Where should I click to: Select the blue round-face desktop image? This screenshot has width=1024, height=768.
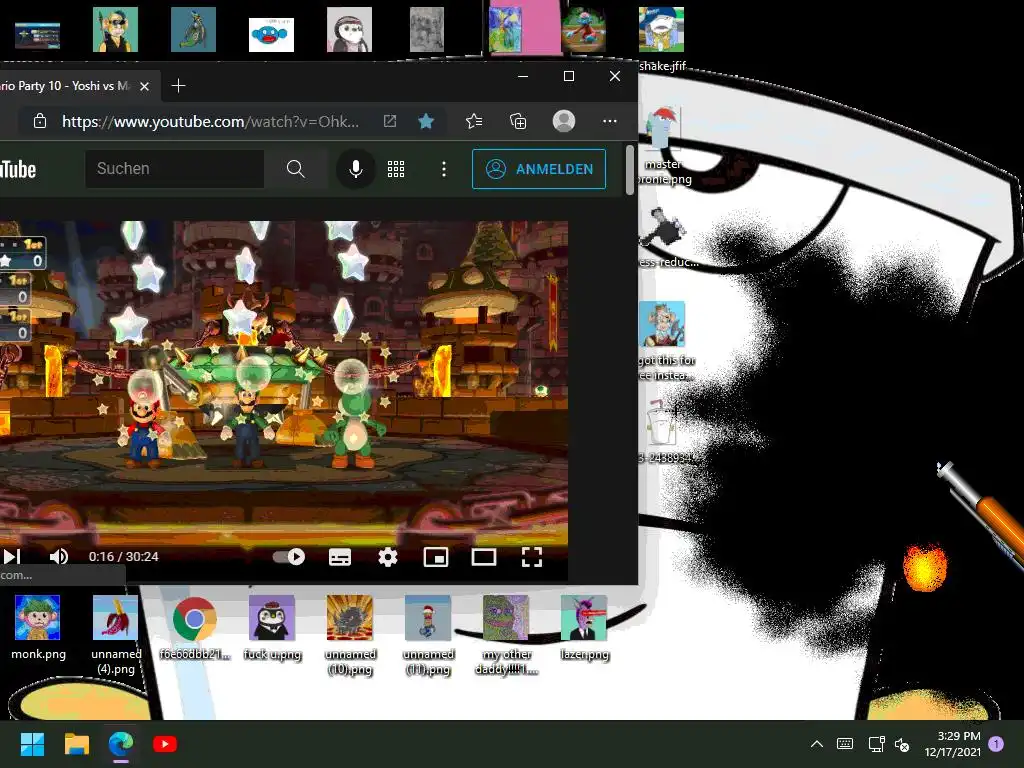pyautogui.click(x=271, y=35)
